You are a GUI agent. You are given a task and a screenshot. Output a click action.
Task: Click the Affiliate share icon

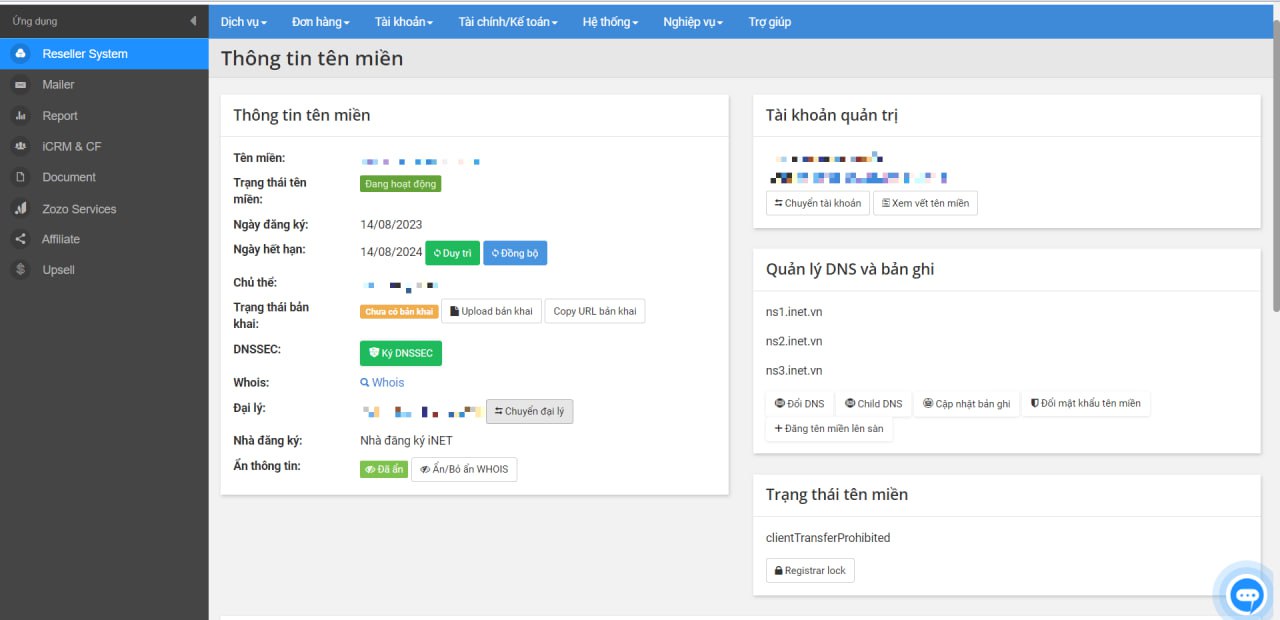tap(20, 239)
